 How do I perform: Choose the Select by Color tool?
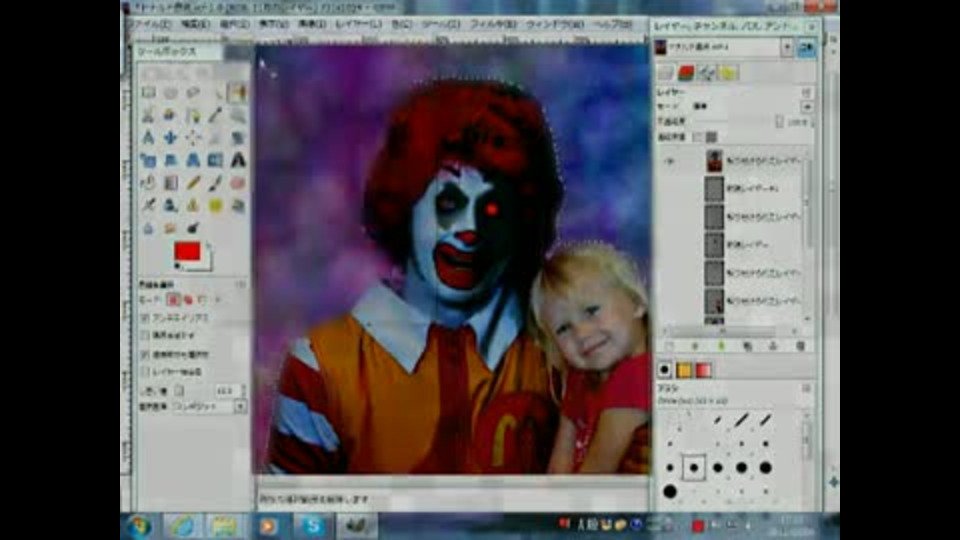(x=238, y=92)
